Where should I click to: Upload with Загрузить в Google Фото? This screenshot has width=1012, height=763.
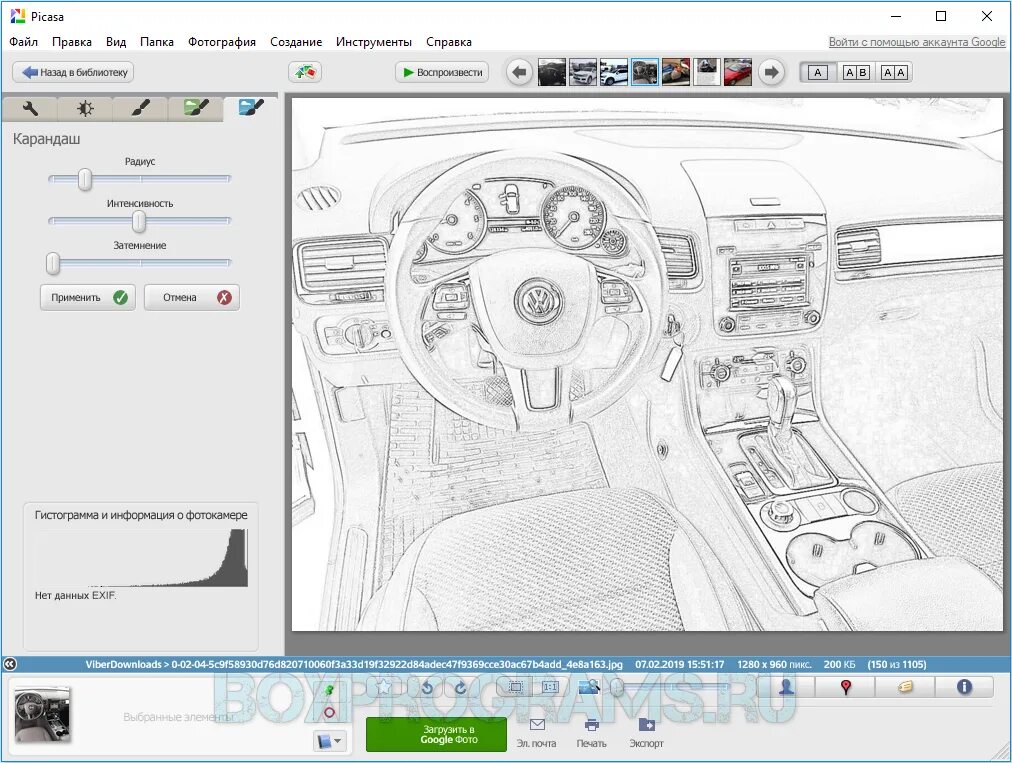[436, 734]
